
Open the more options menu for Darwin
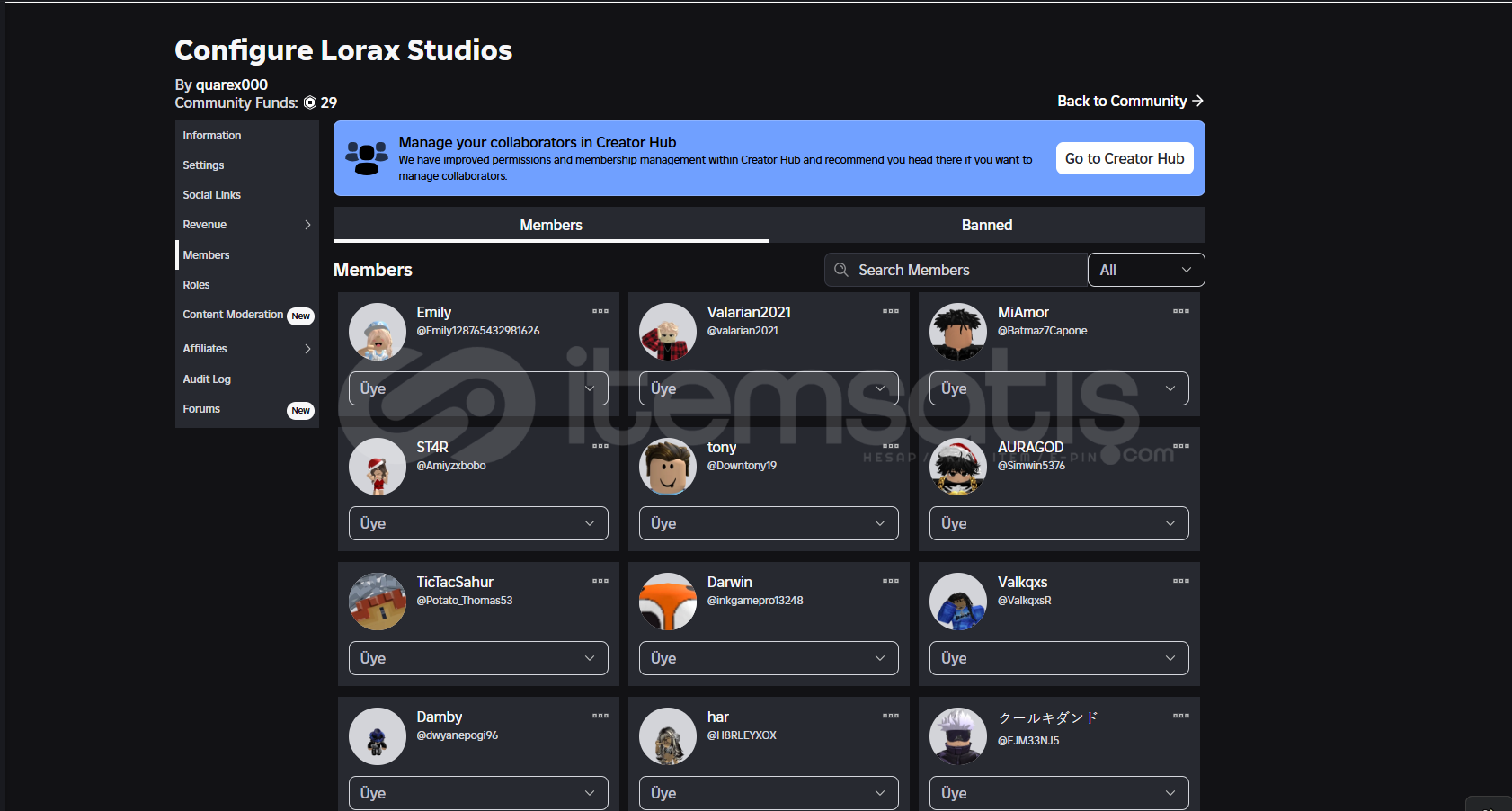click(890, 581)
